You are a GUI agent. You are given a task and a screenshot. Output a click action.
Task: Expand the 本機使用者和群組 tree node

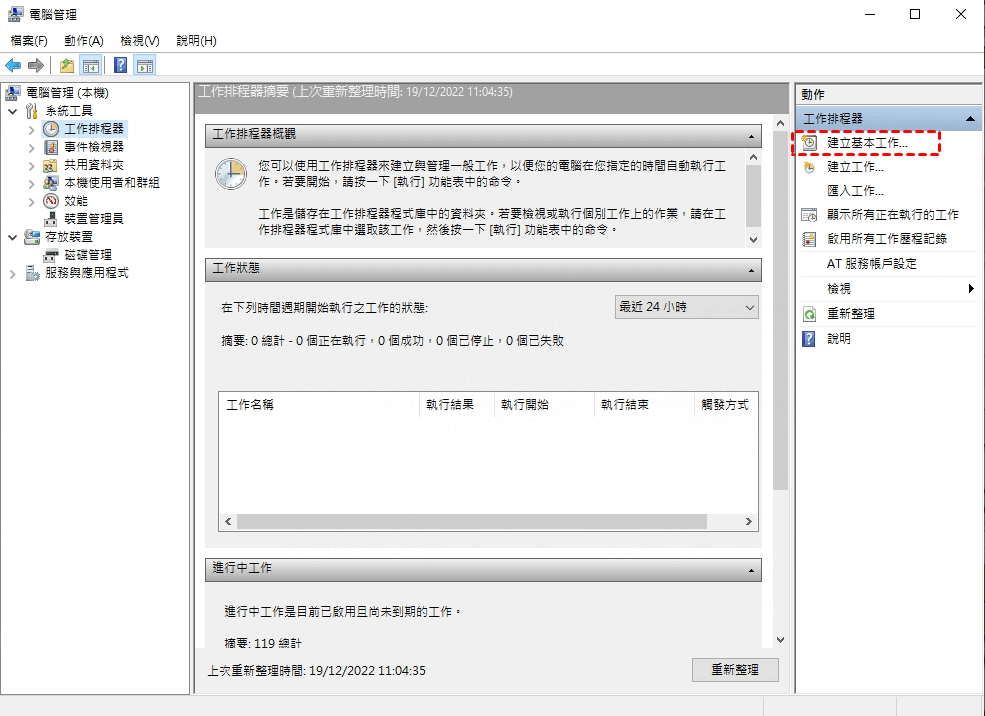(31, 183)
